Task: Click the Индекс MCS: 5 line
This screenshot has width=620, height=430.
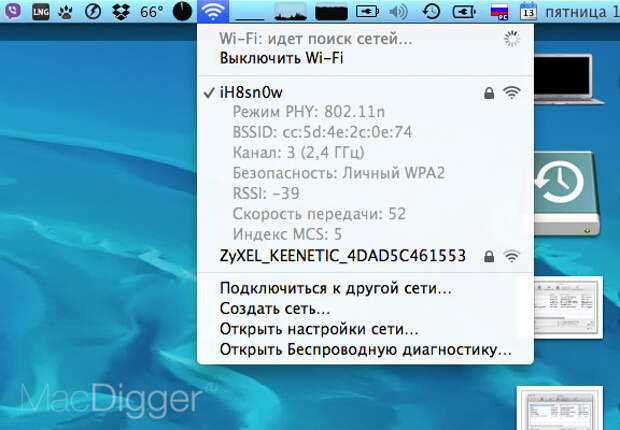Action: (287, 235)
